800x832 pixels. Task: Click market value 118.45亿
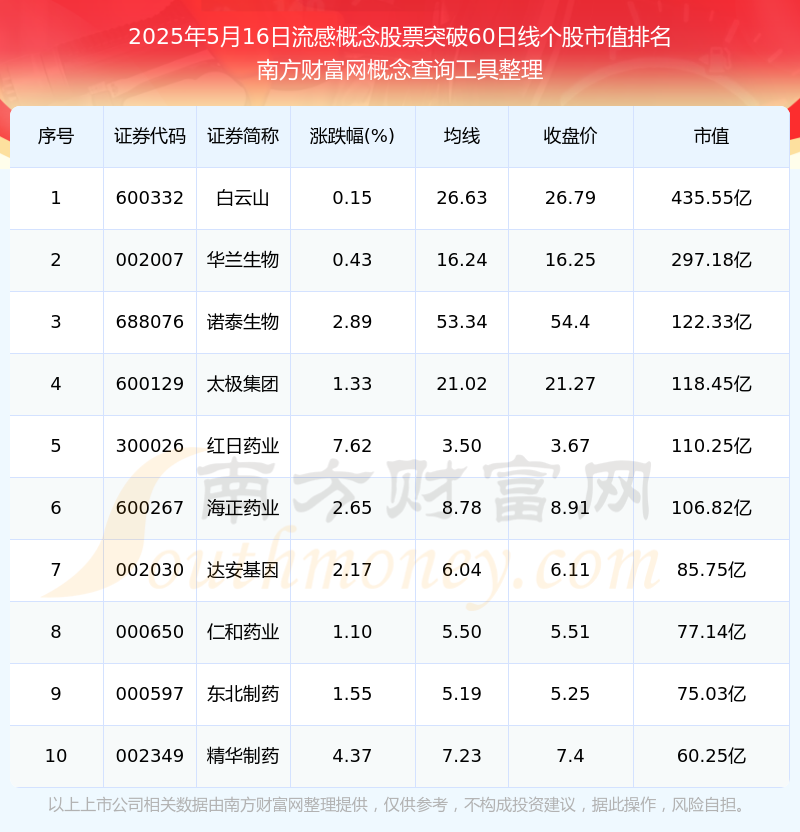pos(711,384)
